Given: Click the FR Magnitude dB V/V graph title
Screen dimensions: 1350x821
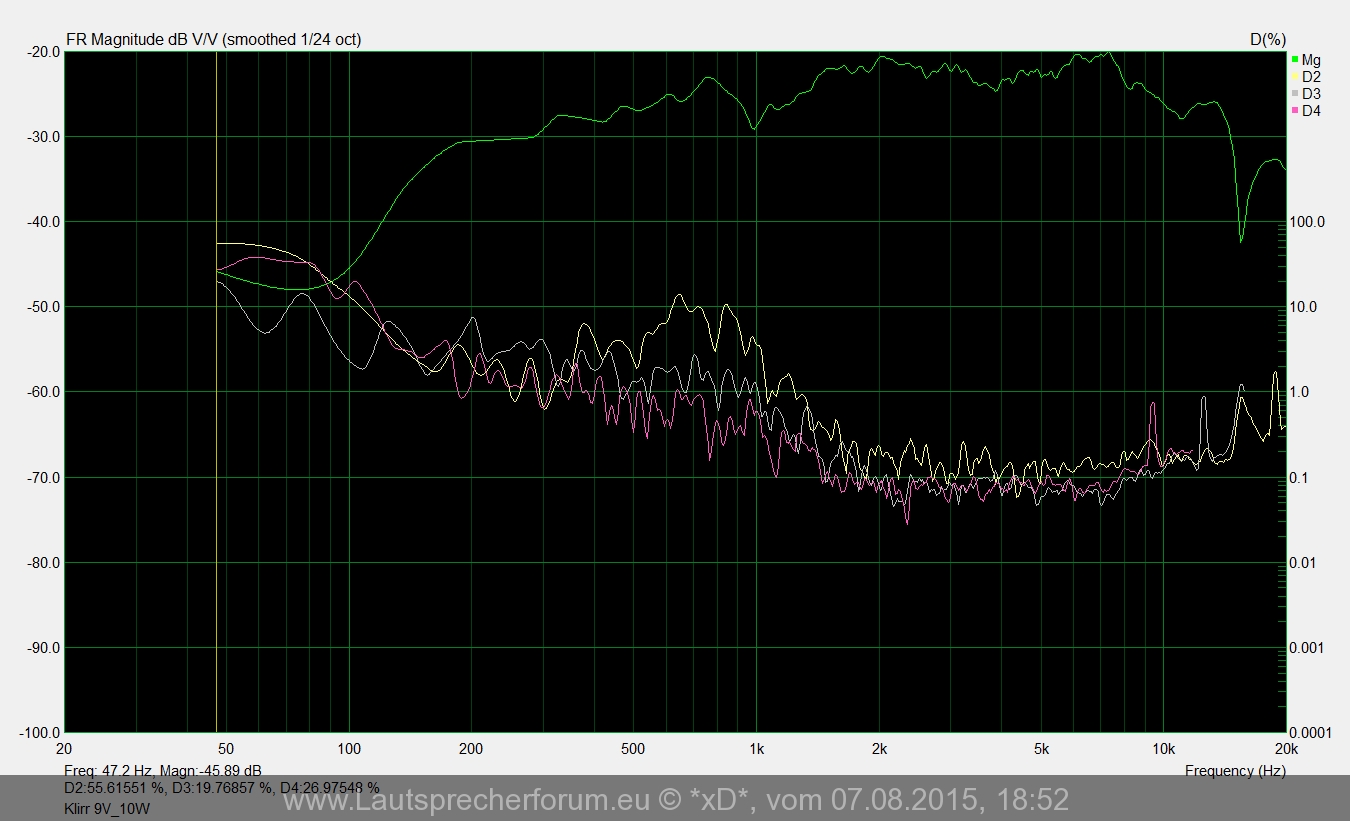Looking at the screenshot, I should pyautogui.click(x=213, y=40).
